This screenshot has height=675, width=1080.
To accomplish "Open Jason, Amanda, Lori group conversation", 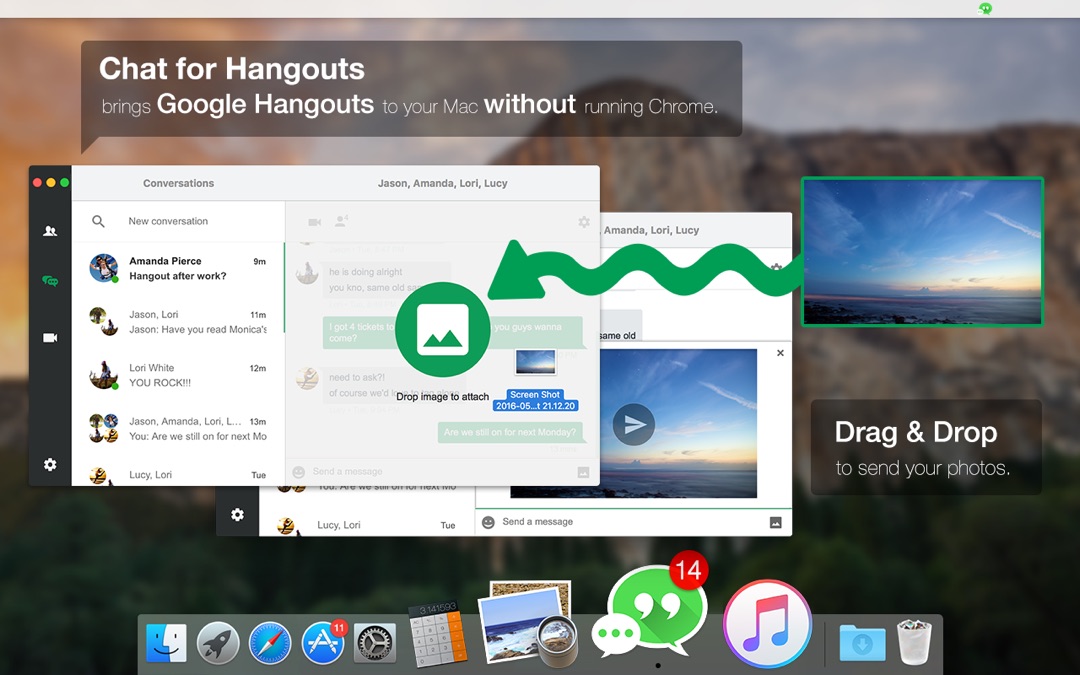I will click(178, 428).
